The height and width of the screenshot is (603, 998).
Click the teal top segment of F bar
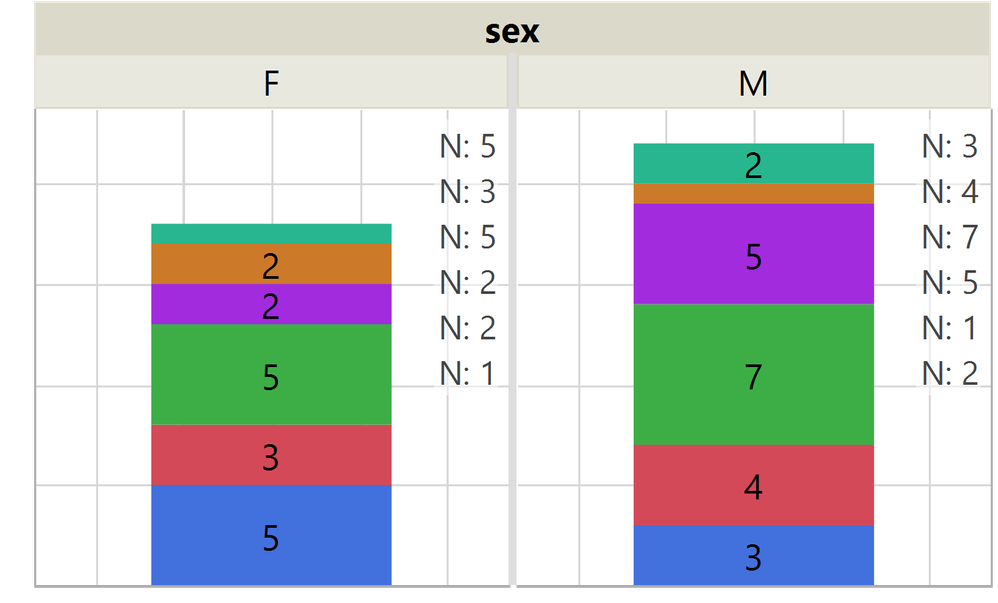pyautogui.click(x=271, y=234)
